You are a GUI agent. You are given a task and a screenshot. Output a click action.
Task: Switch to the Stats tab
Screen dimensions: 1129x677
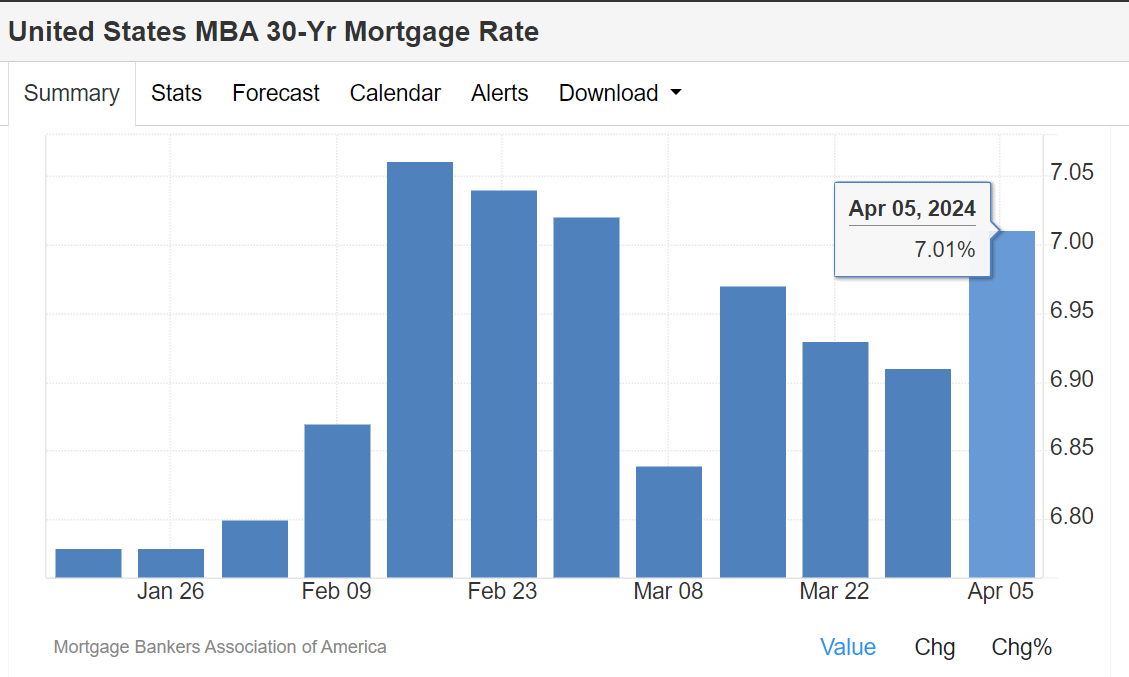pos(176,94)
